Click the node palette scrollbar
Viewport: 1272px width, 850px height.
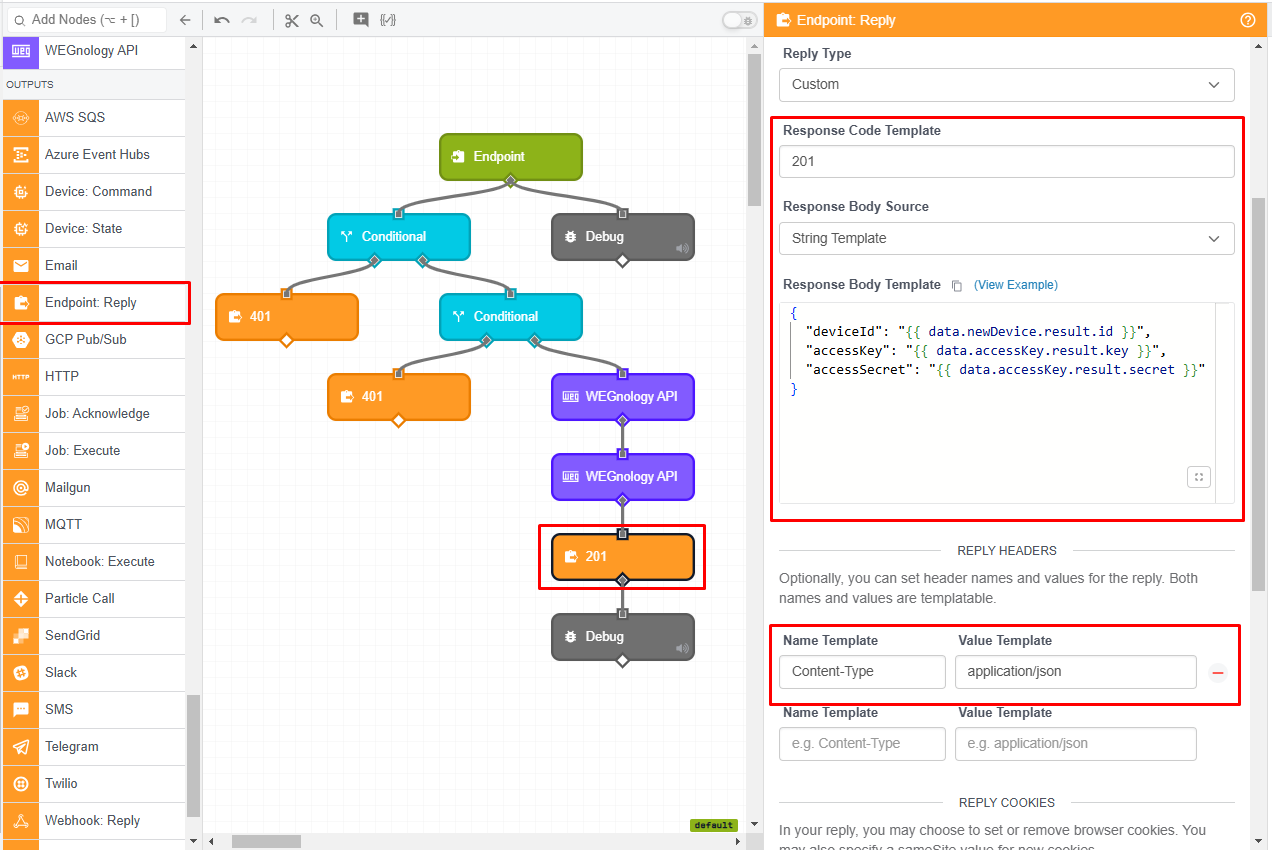(194, 756)
